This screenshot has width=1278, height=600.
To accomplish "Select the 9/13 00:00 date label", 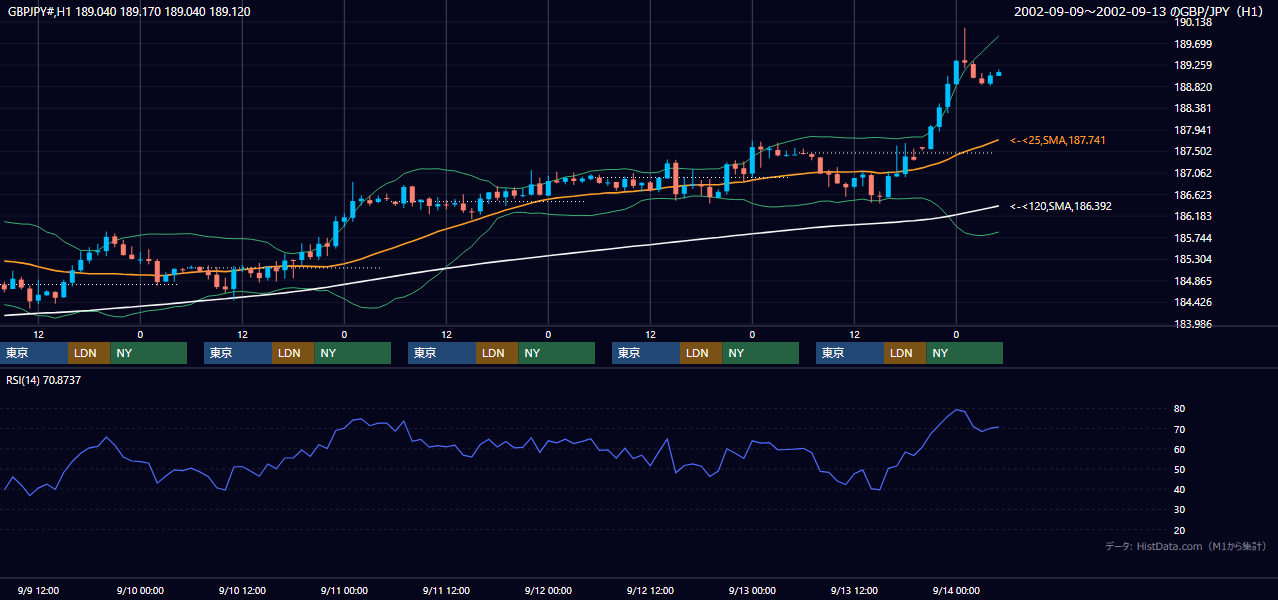I will click(x=753, y=591).
